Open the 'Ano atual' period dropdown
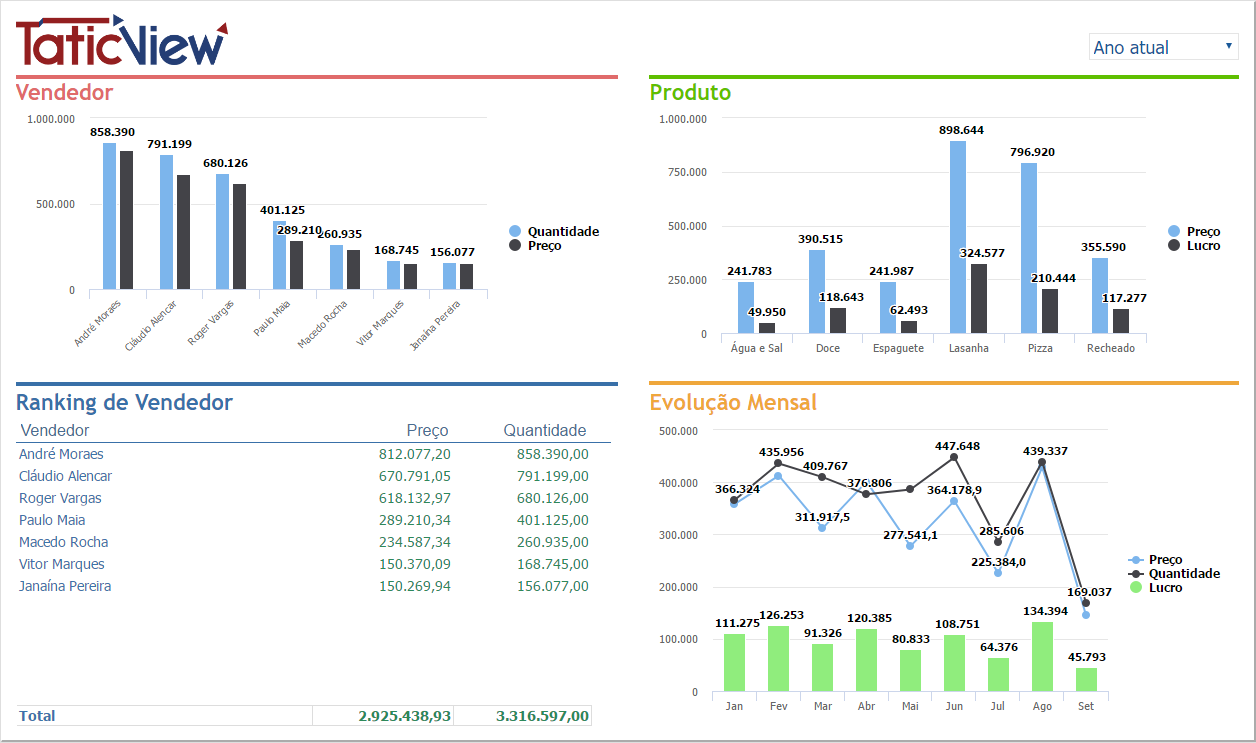 click(1163, 47)
